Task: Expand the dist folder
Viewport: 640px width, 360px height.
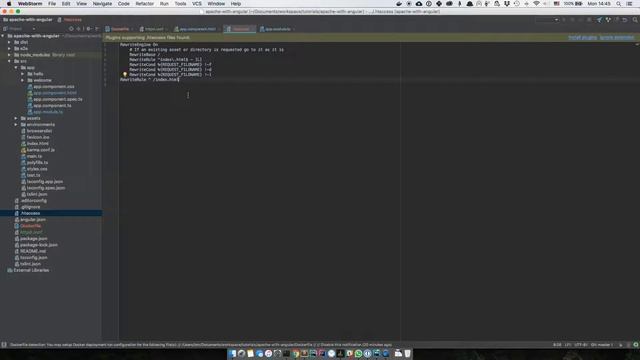Action: pyautogui.click(x=9, y=42)
